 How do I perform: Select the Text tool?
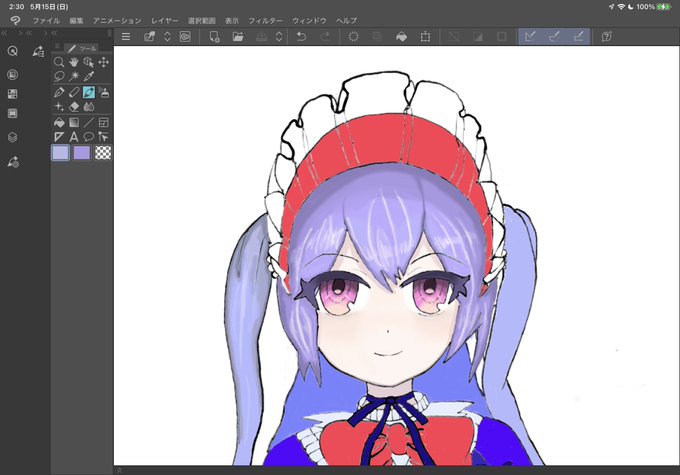coord(74,137)
